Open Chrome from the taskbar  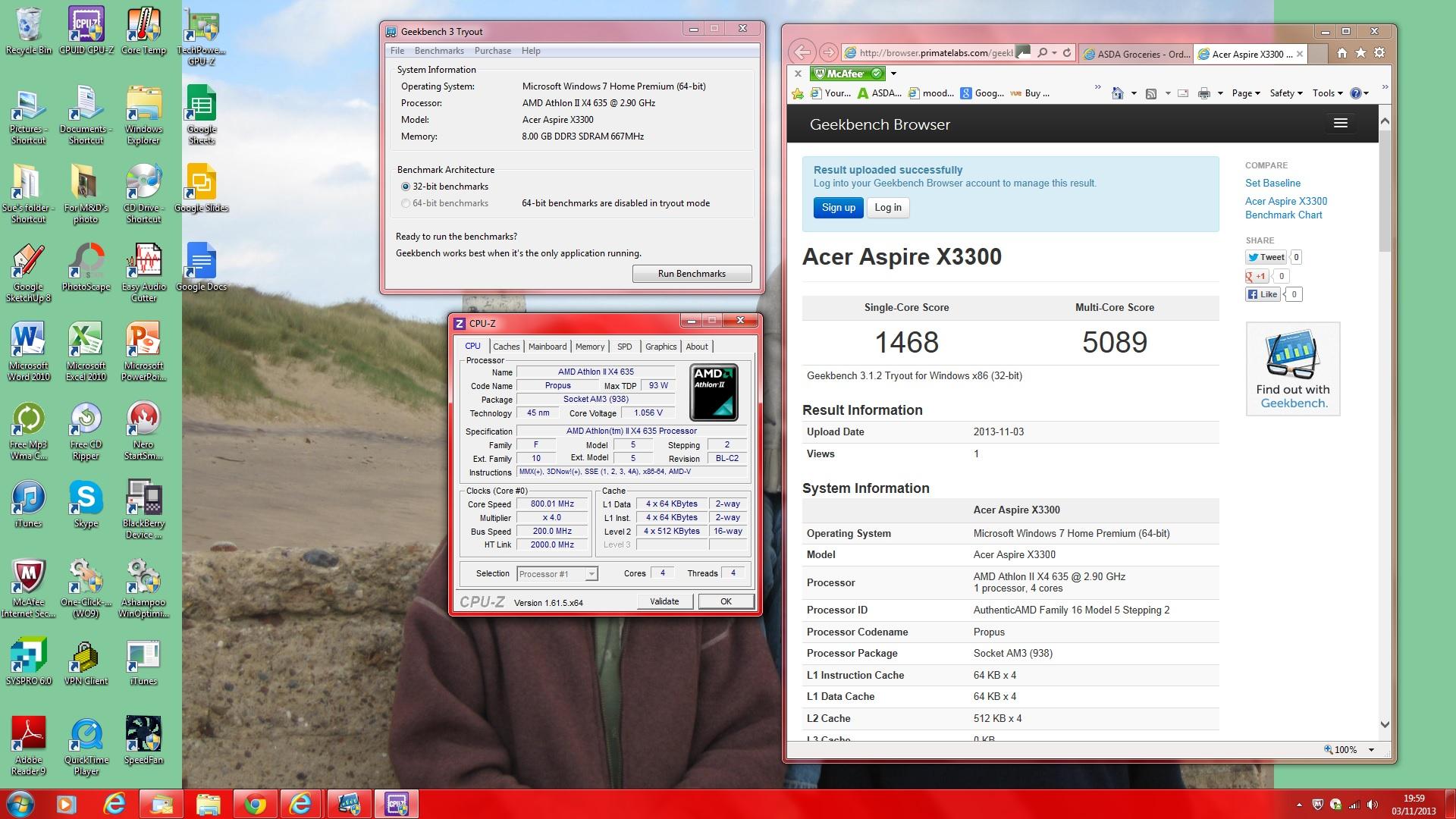pos(255,805)
